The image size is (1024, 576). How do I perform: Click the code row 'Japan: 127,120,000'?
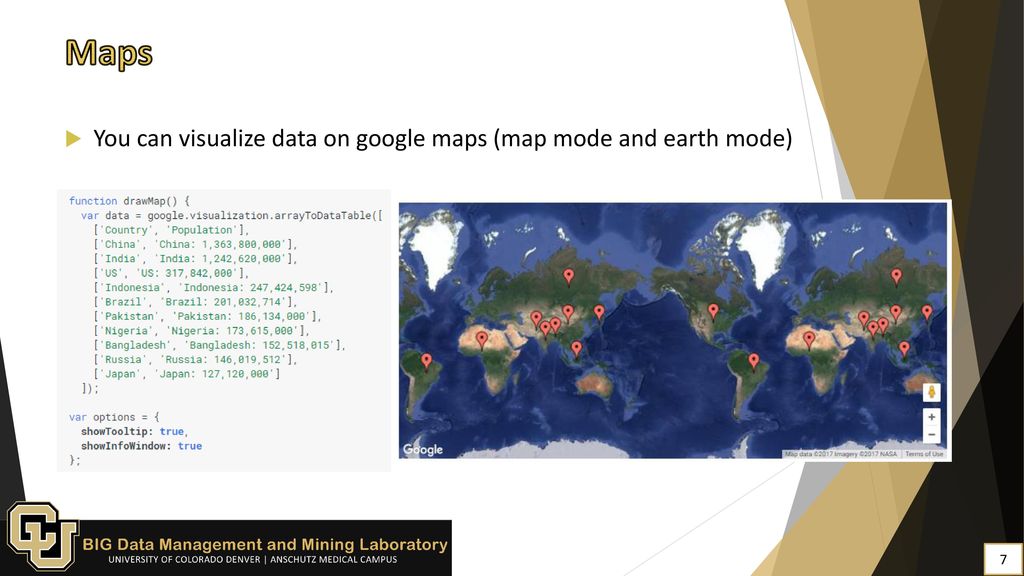187,374
